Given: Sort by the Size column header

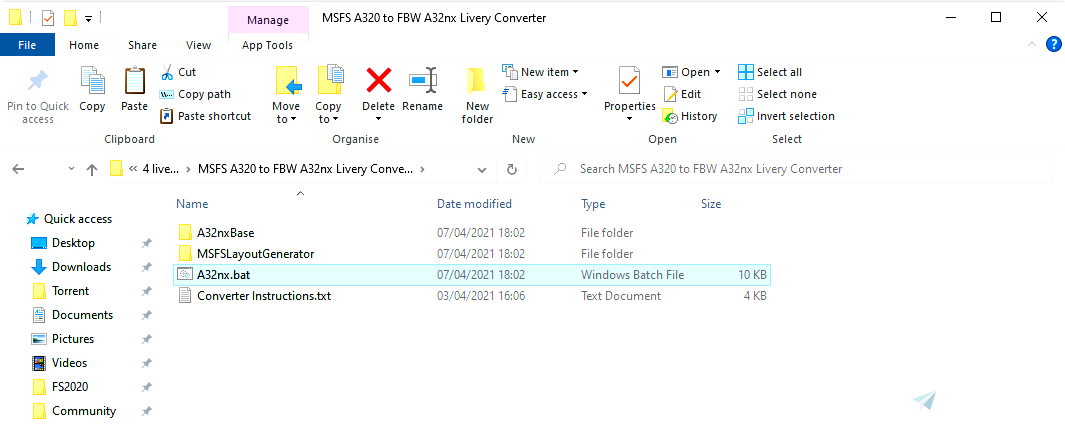Looking at the screenshot, I should (x=711, y=204).
